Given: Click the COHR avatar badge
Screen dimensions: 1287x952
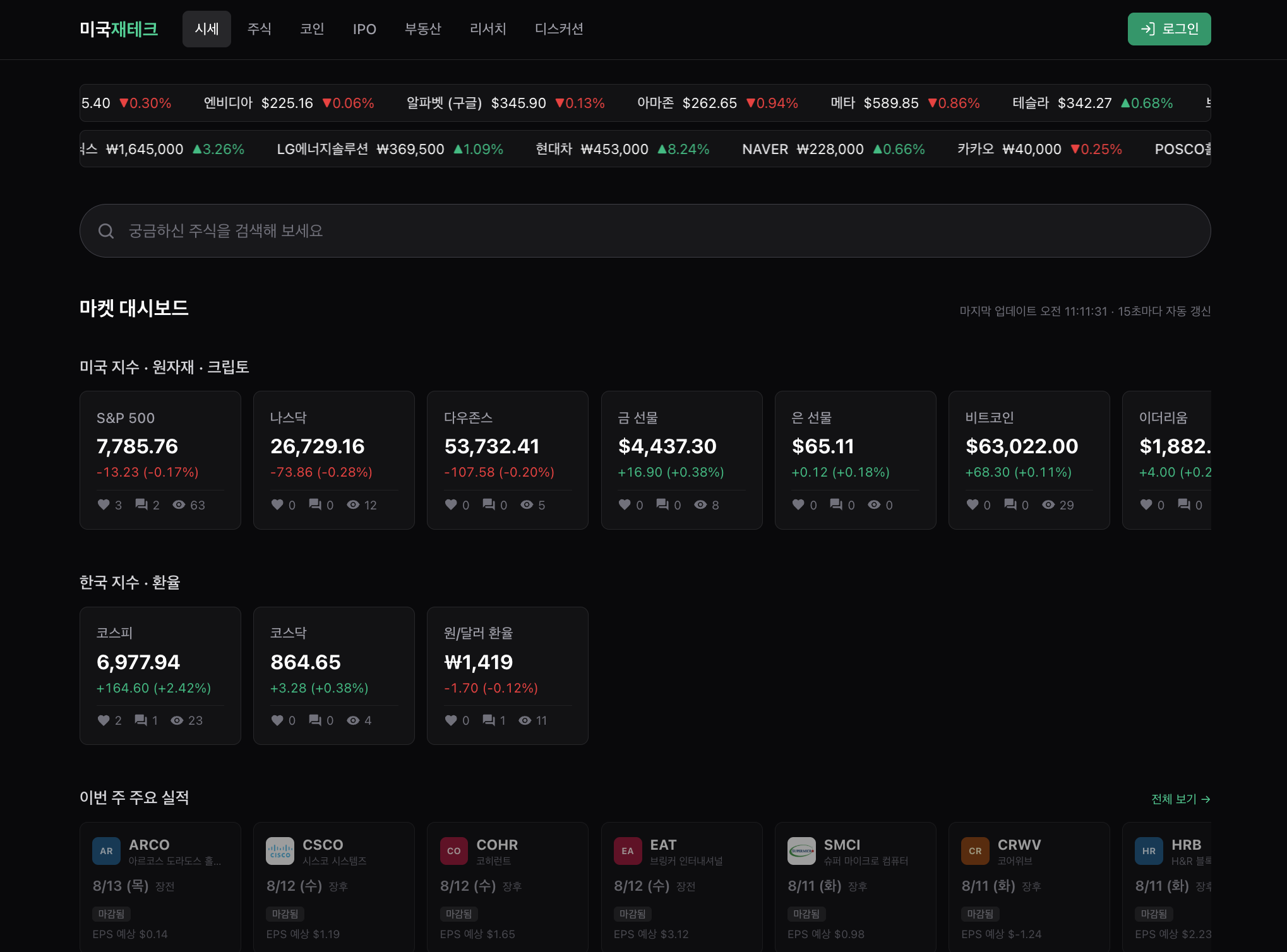Looking at the screenshot, I should click(x=454, y=851).
